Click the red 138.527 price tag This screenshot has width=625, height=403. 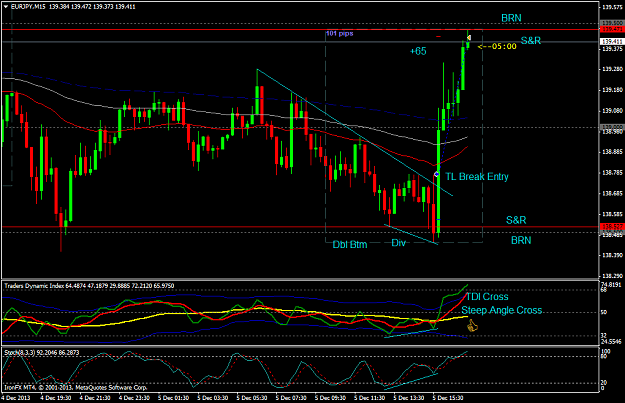click(x=612, y=226)
